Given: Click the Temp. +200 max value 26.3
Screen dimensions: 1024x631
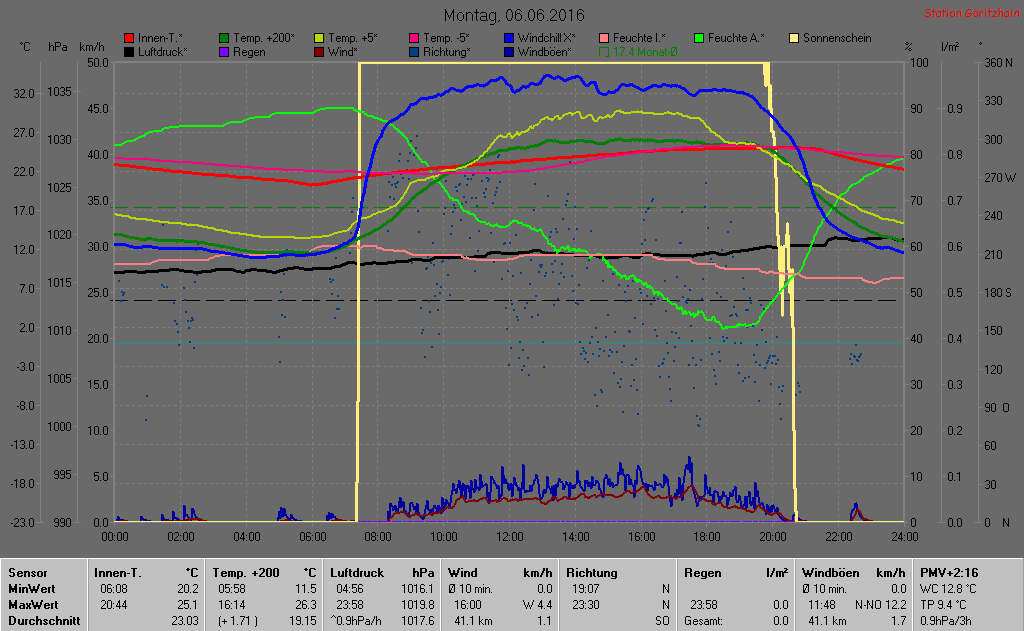Looking at the screenshot, I should pyautogui.click(x=306, y=605).
